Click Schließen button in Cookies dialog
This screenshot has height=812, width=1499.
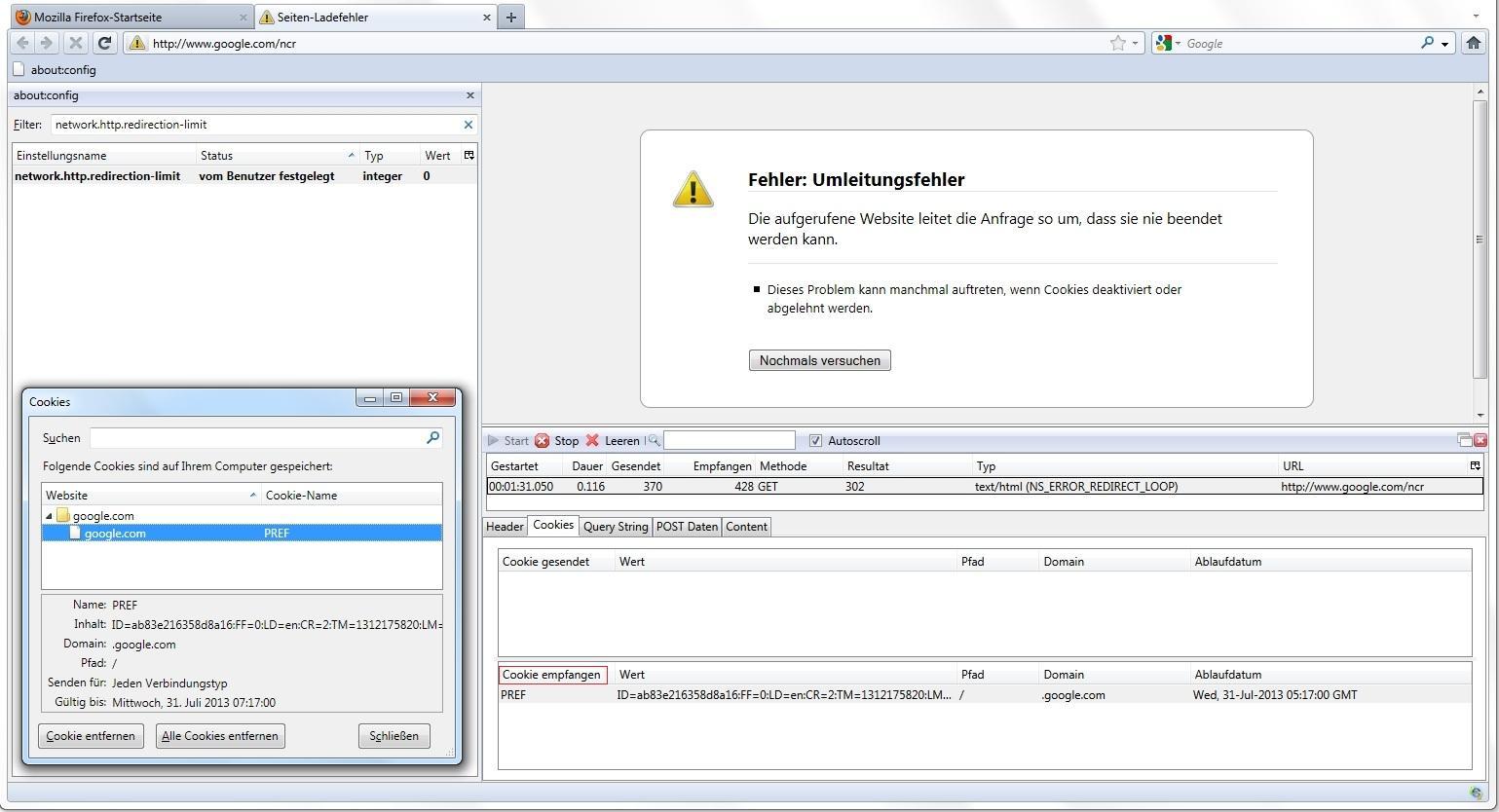(393, 736)
